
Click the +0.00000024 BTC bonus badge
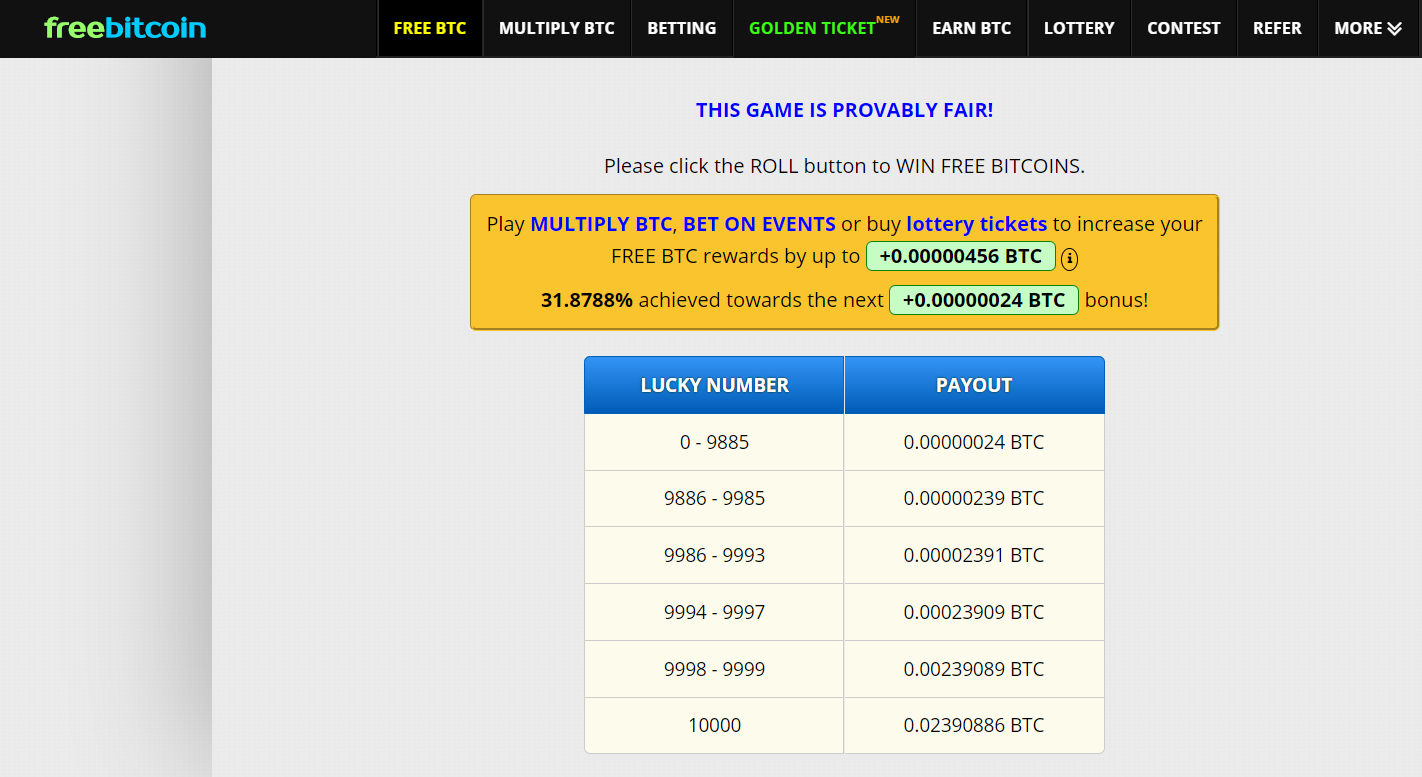tap(984, 300)
